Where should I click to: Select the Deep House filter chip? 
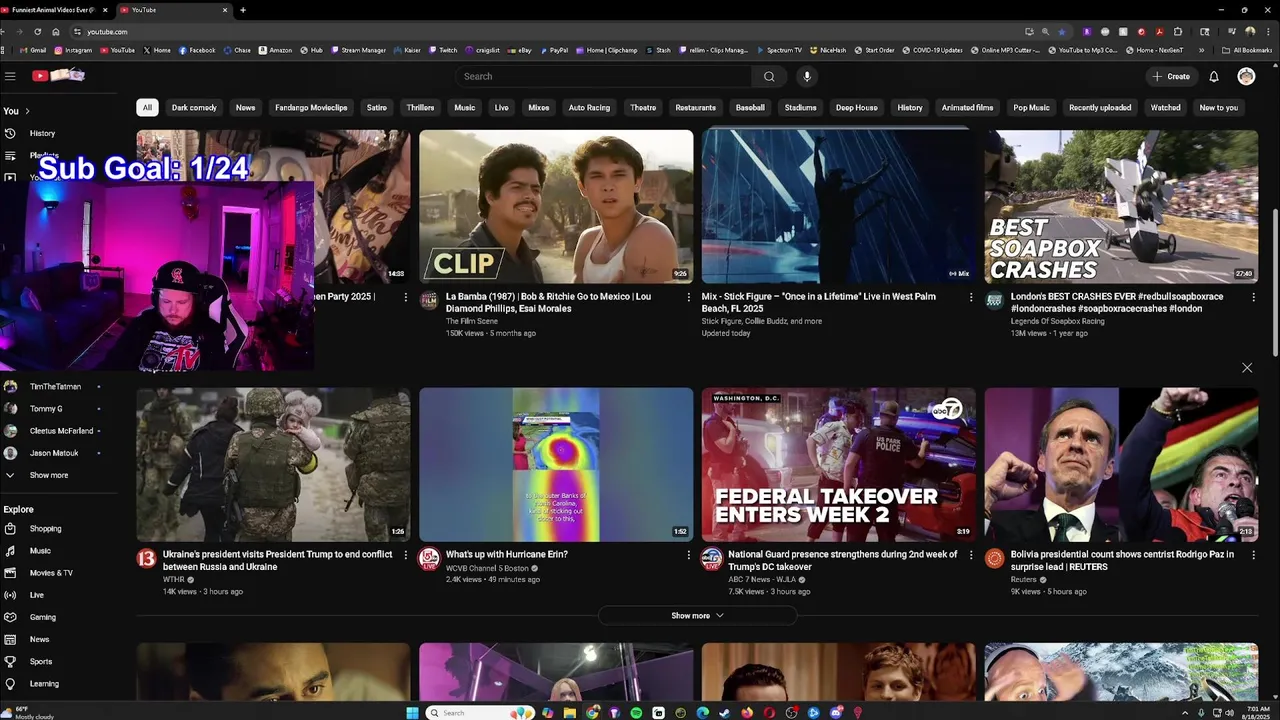[x=856, y=108]
